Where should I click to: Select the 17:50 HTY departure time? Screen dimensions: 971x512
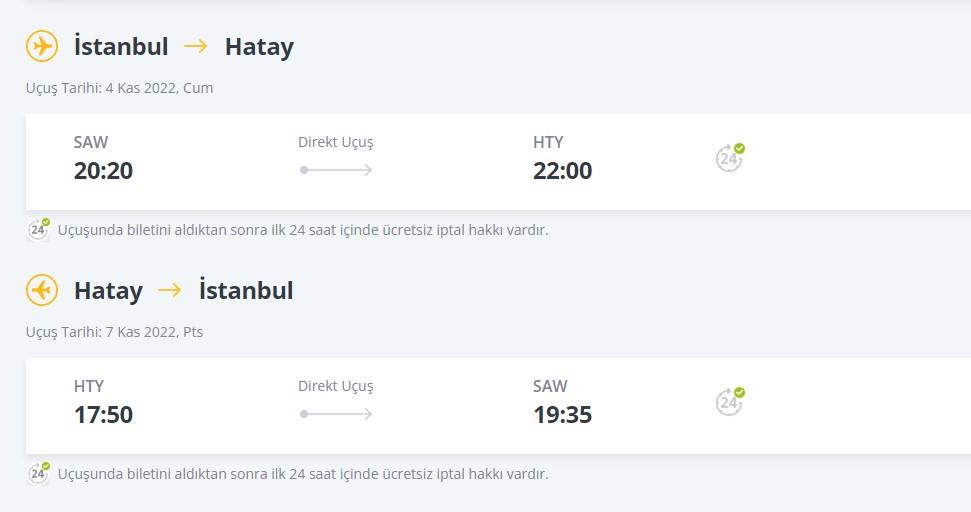pyautogui.click(x=103, y=414)
